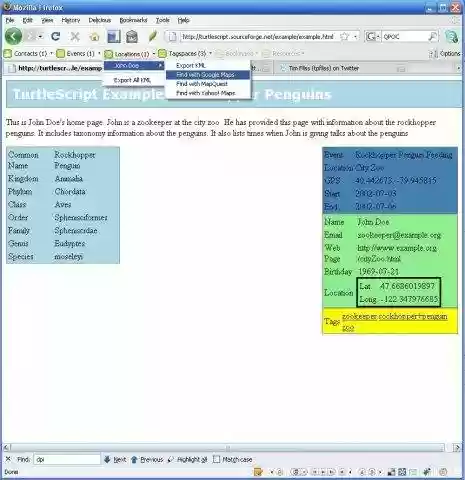Click the green Back navigation button
The image size is (465, 480).
coord(13,36)
